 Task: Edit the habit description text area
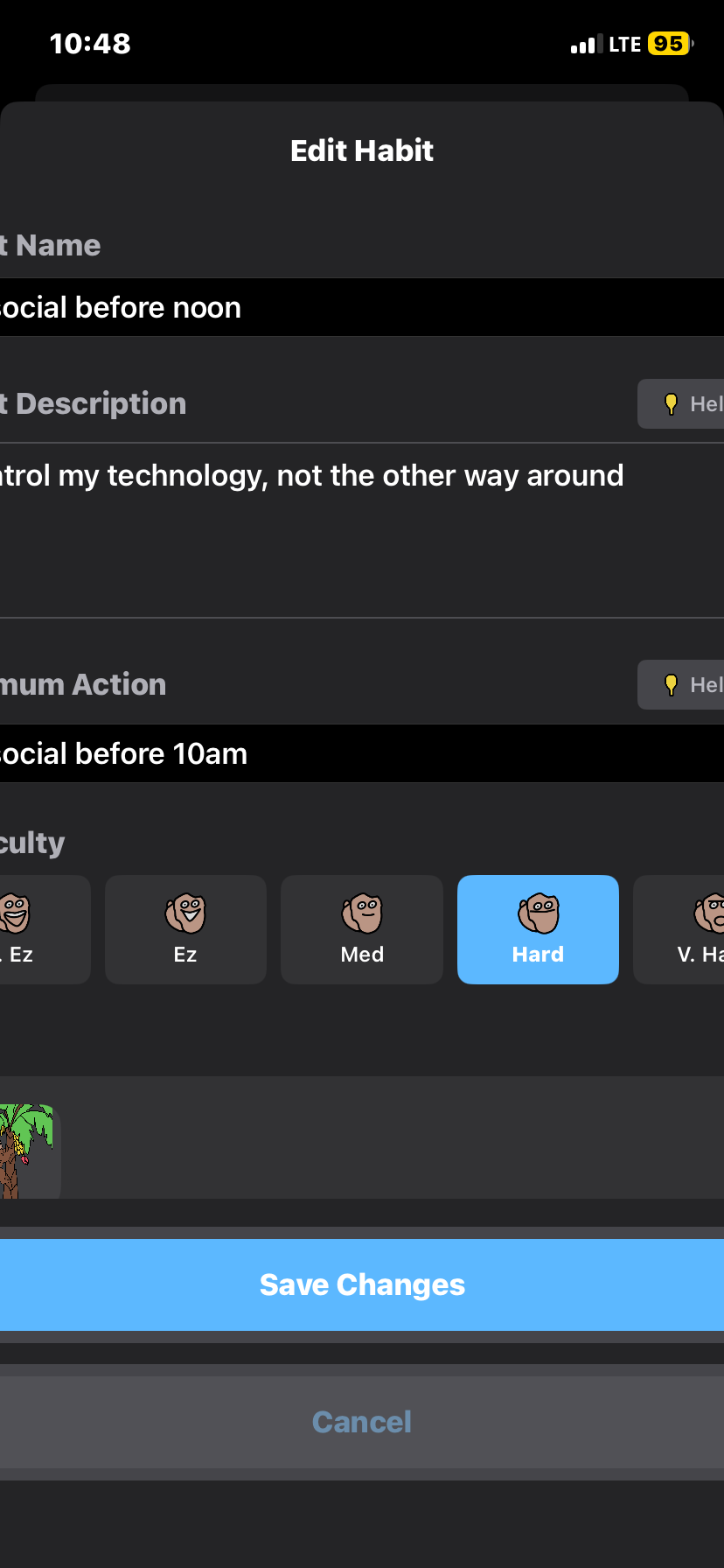tap(362, 530)
